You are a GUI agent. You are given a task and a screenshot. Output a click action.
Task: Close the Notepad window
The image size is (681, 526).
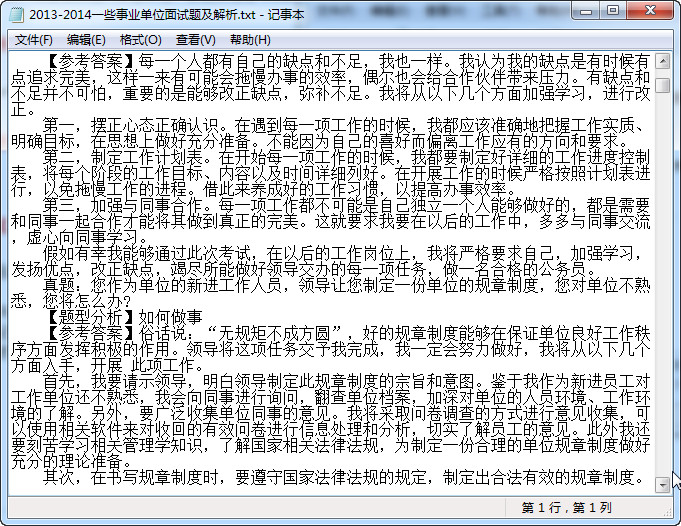click(x=650, y=11)
